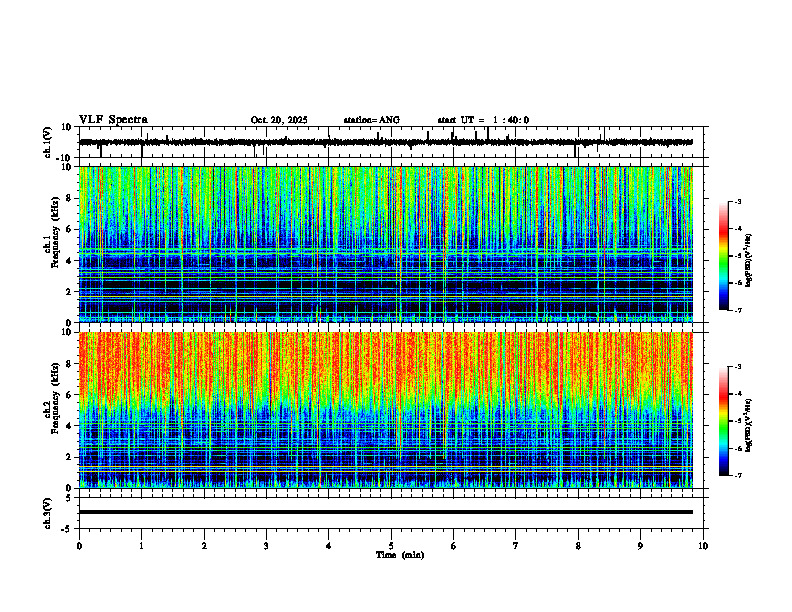Click the "10" tick of ch.1(V) waveform axis
The width and height of the screenshot is (792, 612).
[67, 127]
